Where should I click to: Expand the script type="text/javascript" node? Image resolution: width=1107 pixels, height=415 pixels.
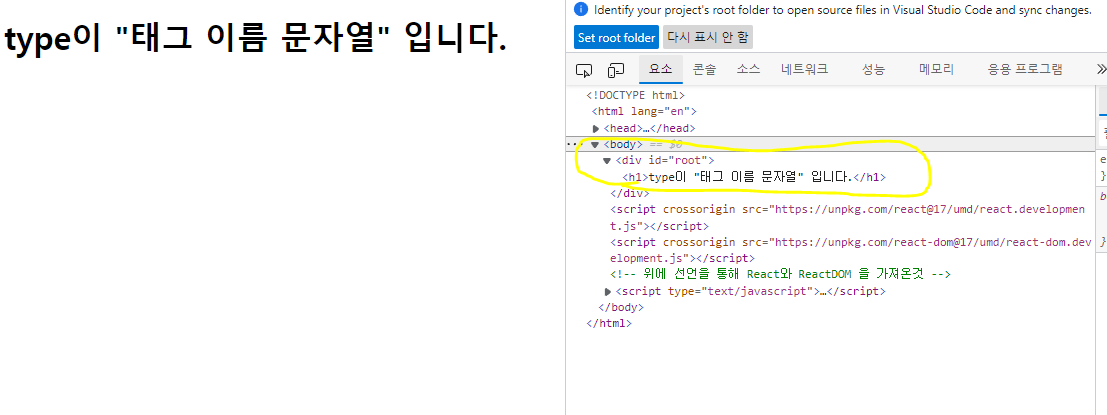(609, 291)
